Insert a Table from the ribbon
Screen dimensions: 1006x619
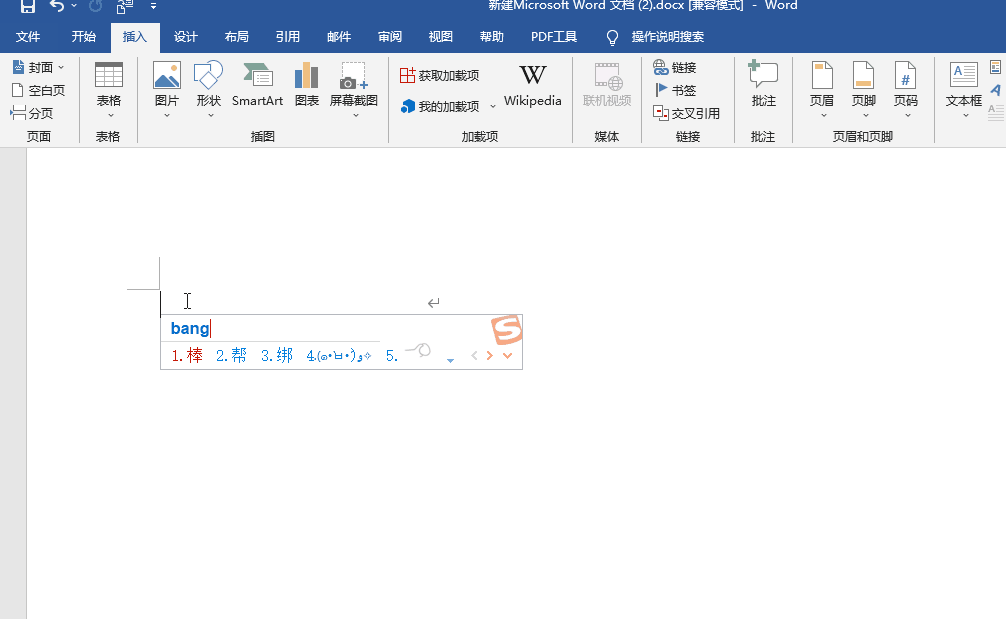click(x=108, y=85)
